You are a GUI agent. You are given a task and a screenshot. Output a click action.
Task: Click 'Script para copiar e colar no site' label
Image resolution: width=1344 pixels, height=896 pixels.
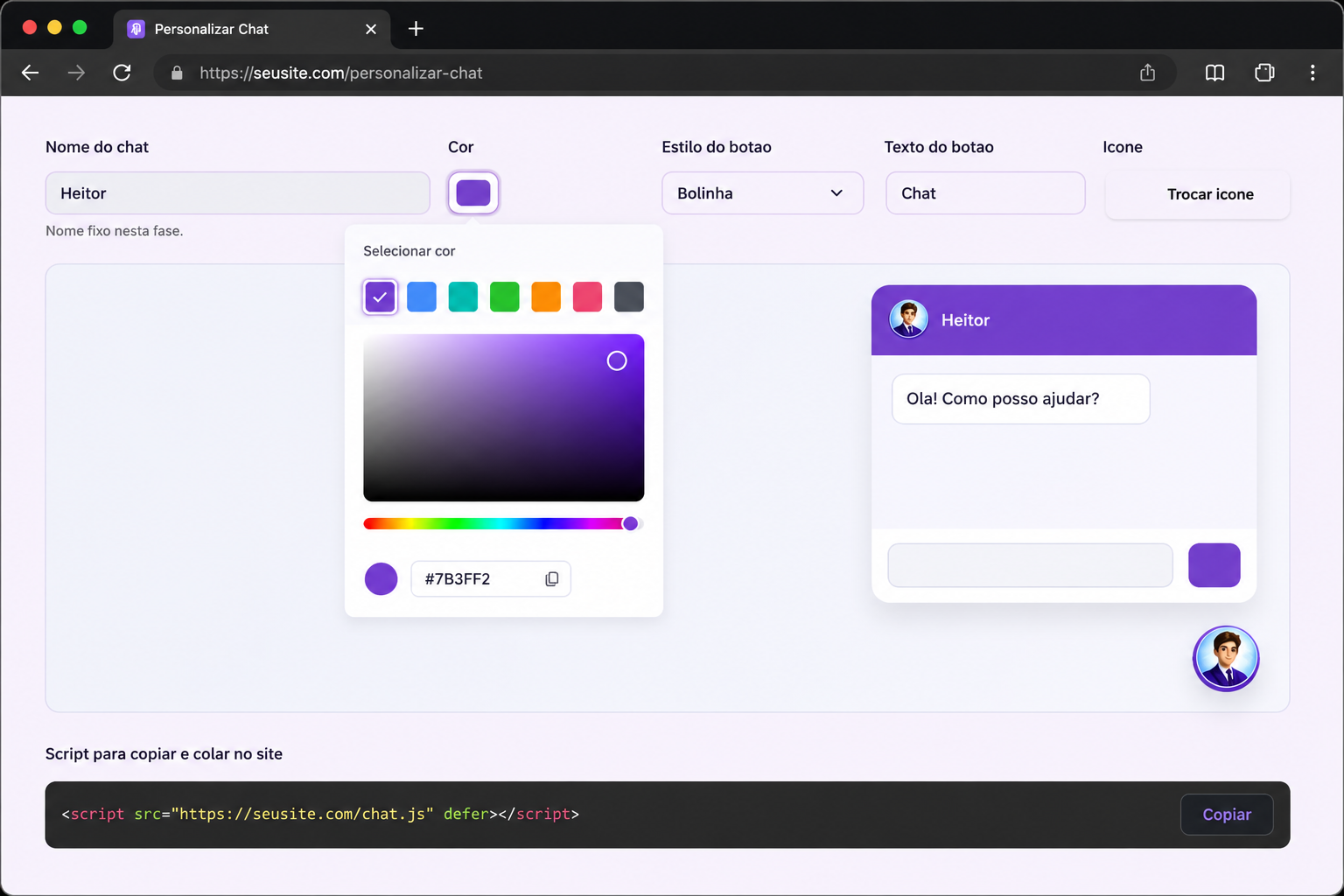[x=164, y=754]
